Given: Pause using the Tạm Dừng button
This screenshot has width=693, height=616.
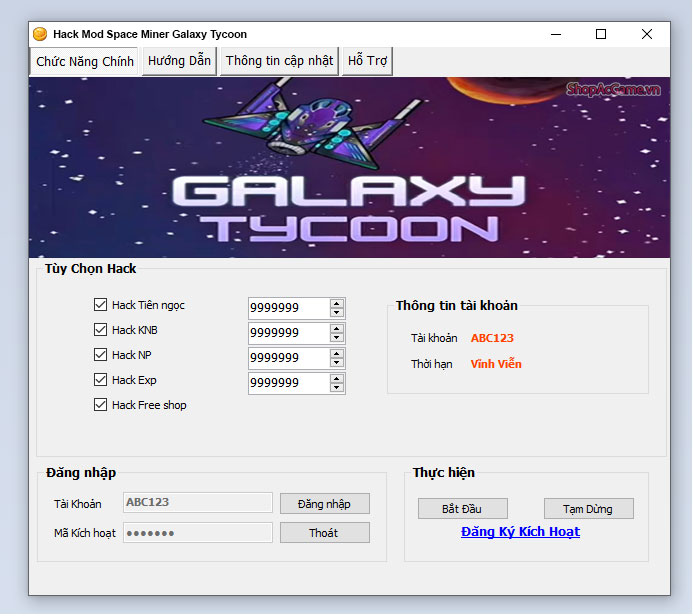Looking at the screenshot, I should coord(588,509).
